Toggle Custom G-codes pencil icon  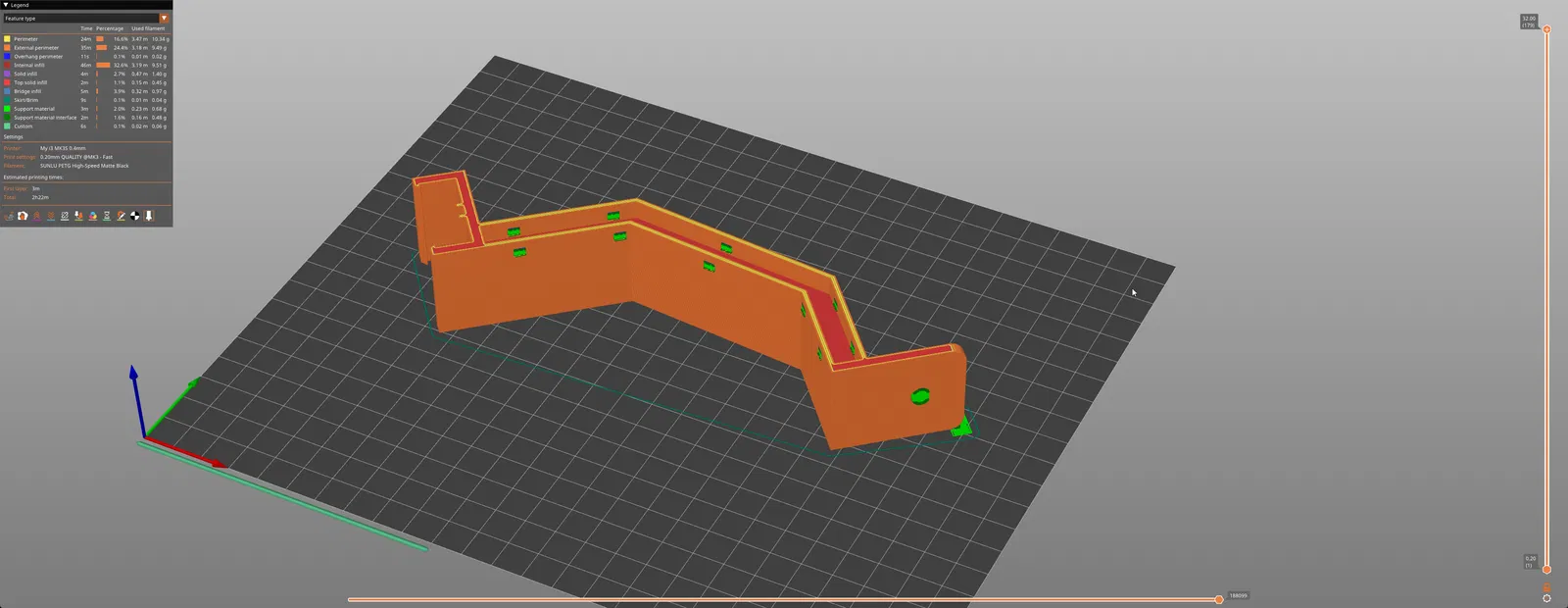(x=121, y=216)
